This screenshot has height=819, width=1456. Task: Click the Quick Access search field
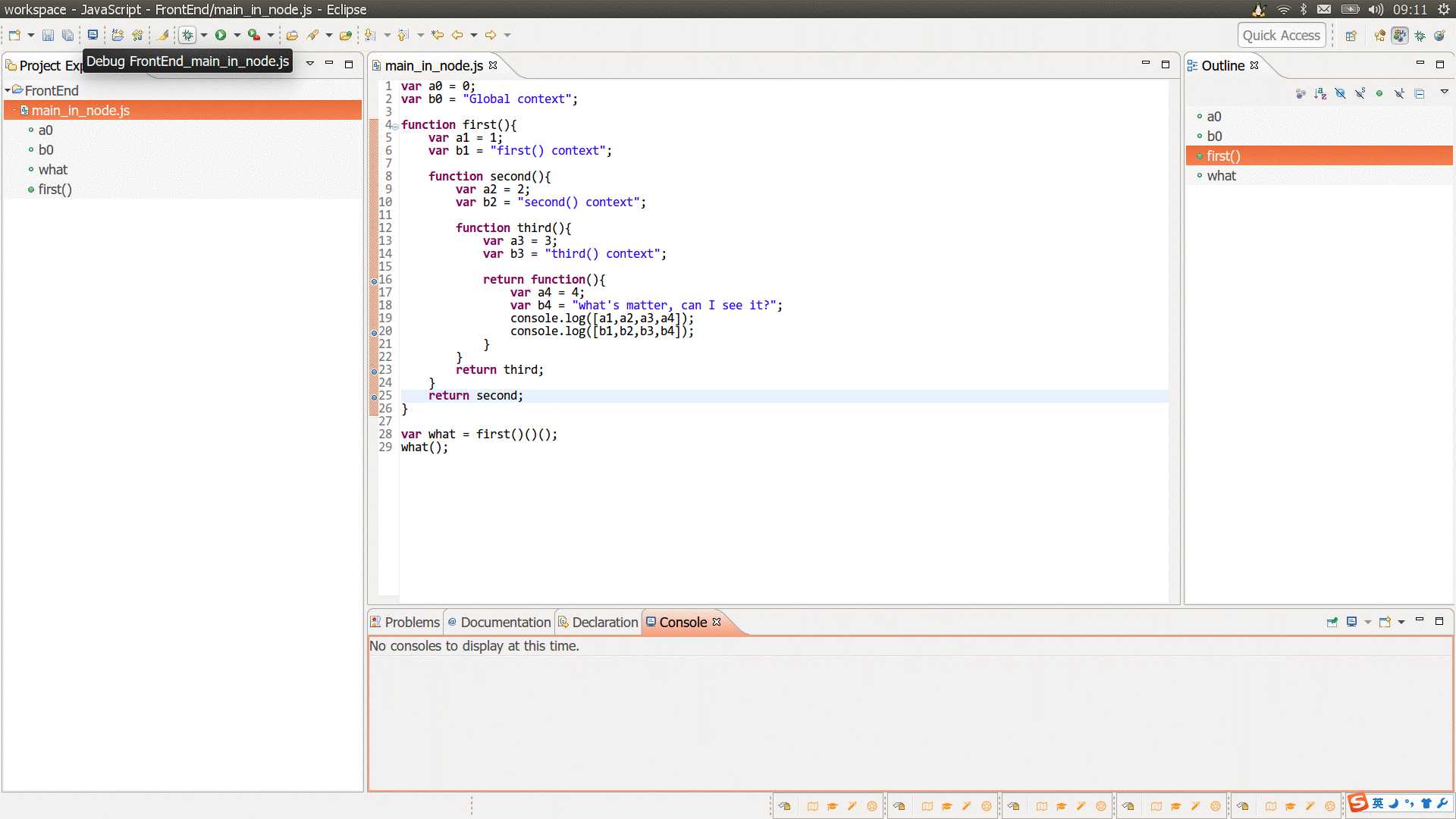1282,35
